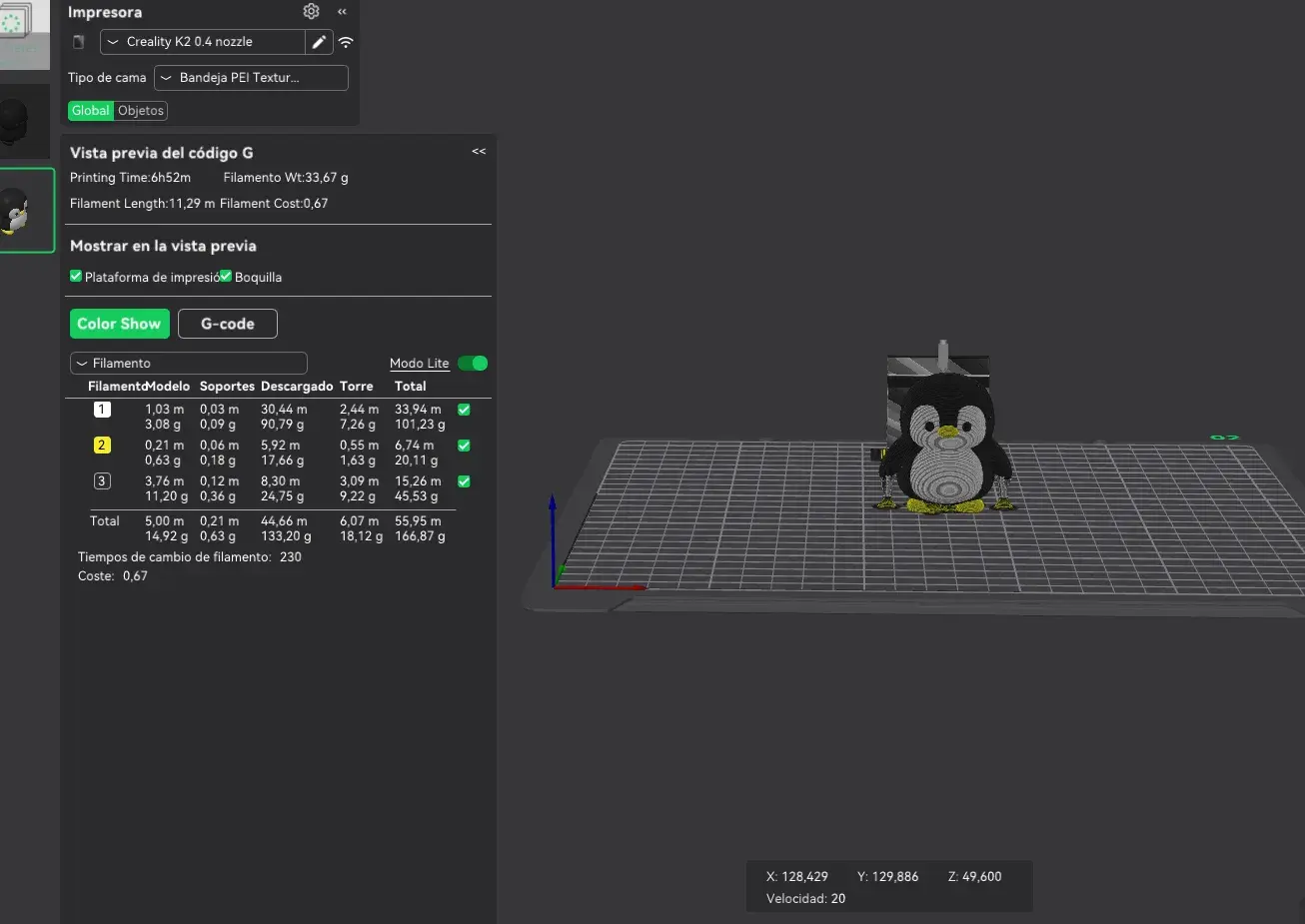Viewport: 1305px width, 924px height.
Task: Click Coste 0,67 text
Action: (113, 576)
